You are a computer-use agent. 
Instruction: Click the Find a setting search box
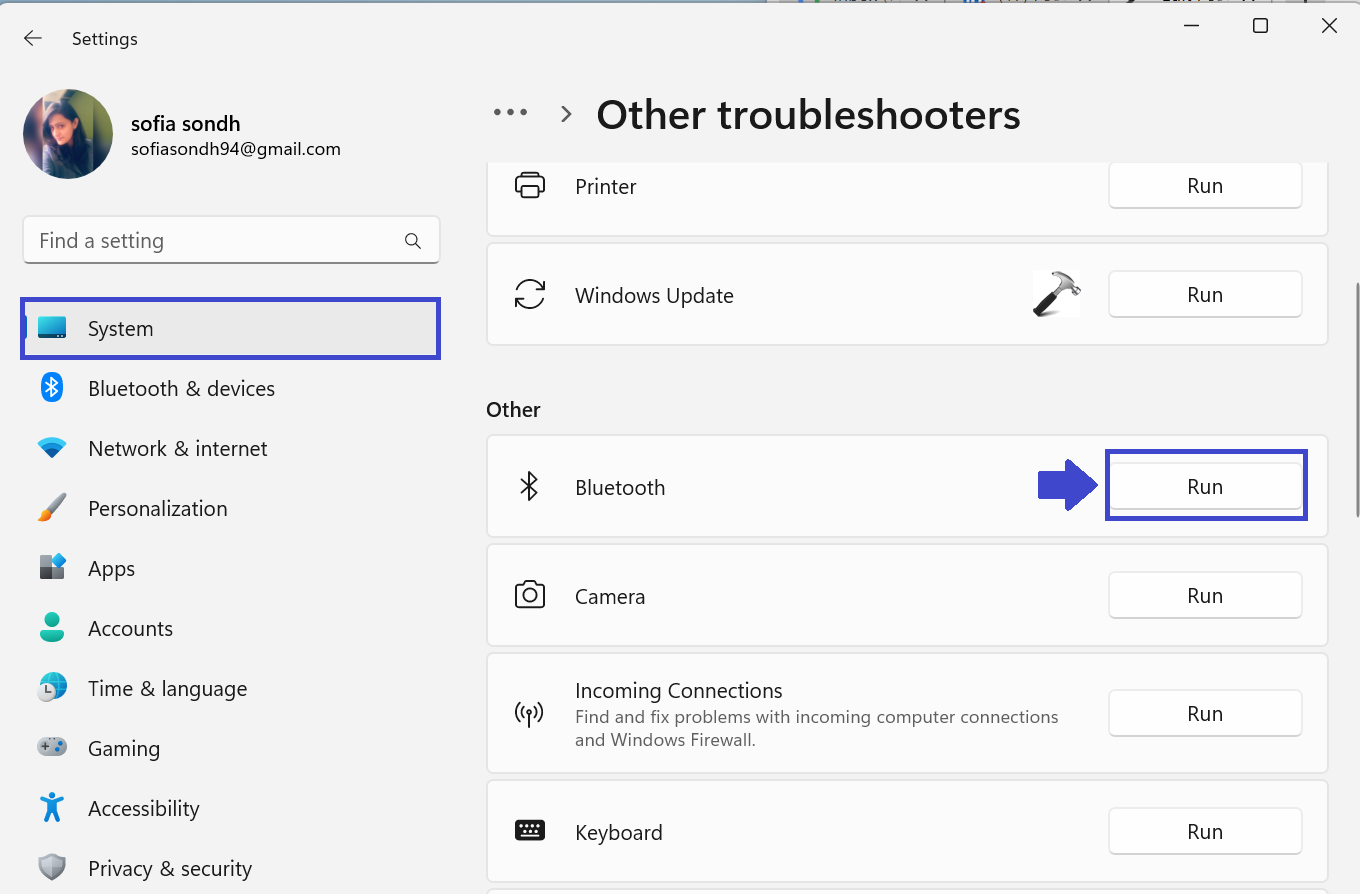click(215, 241)
